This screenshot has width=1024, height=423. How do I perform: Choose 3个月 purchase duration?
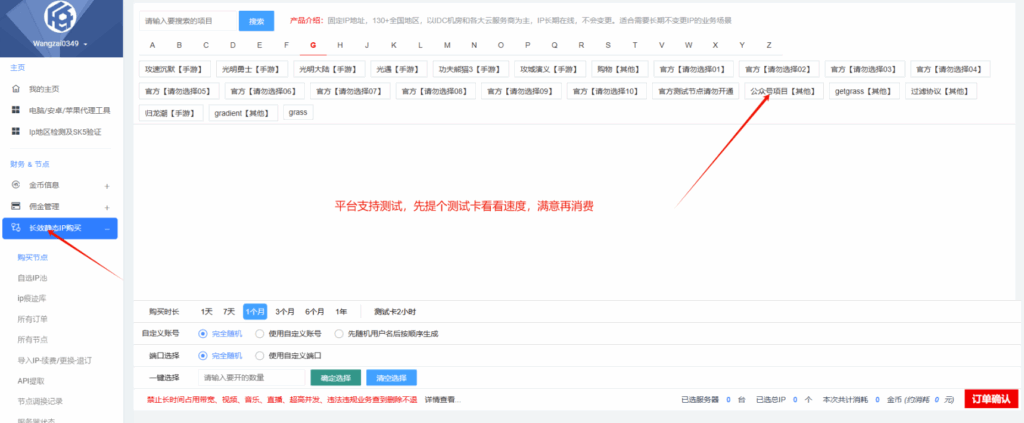285,311
